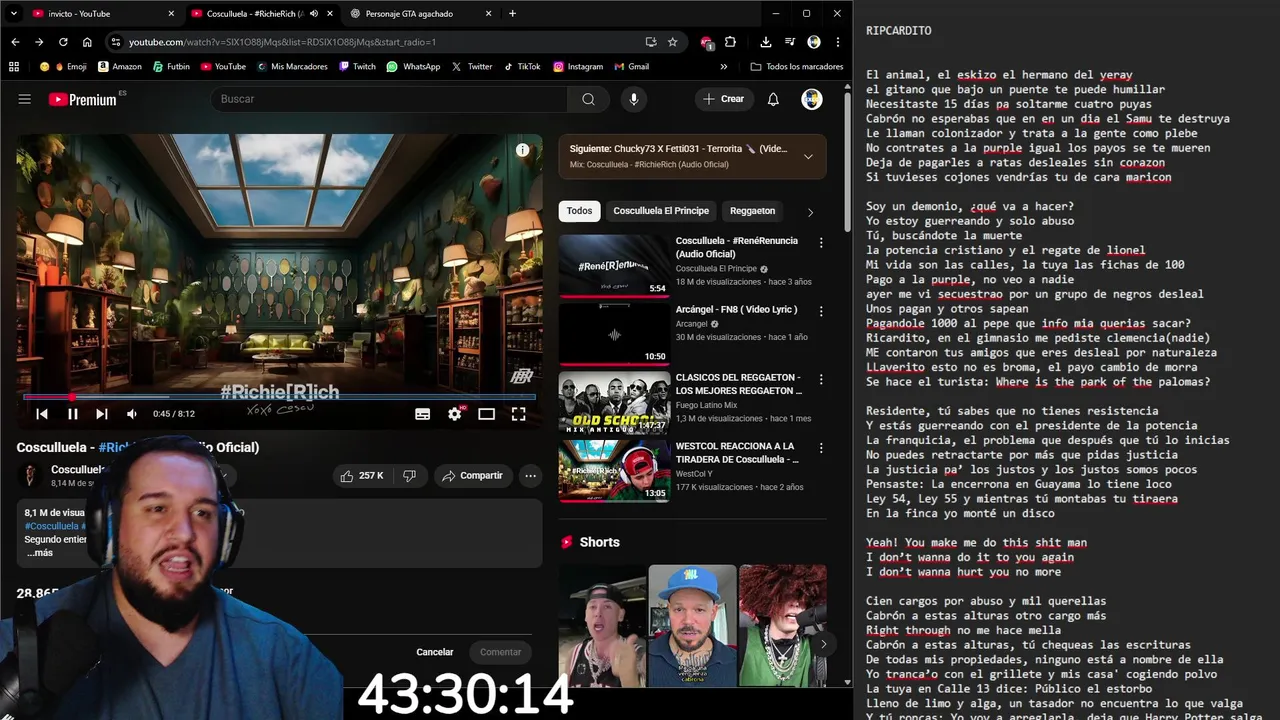
Task: Click the magnifier search button
Action: [x=588, y=99]
